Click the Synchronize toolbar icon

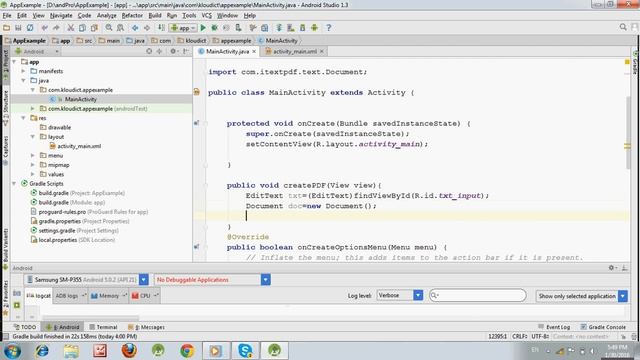tap(30, 28)
